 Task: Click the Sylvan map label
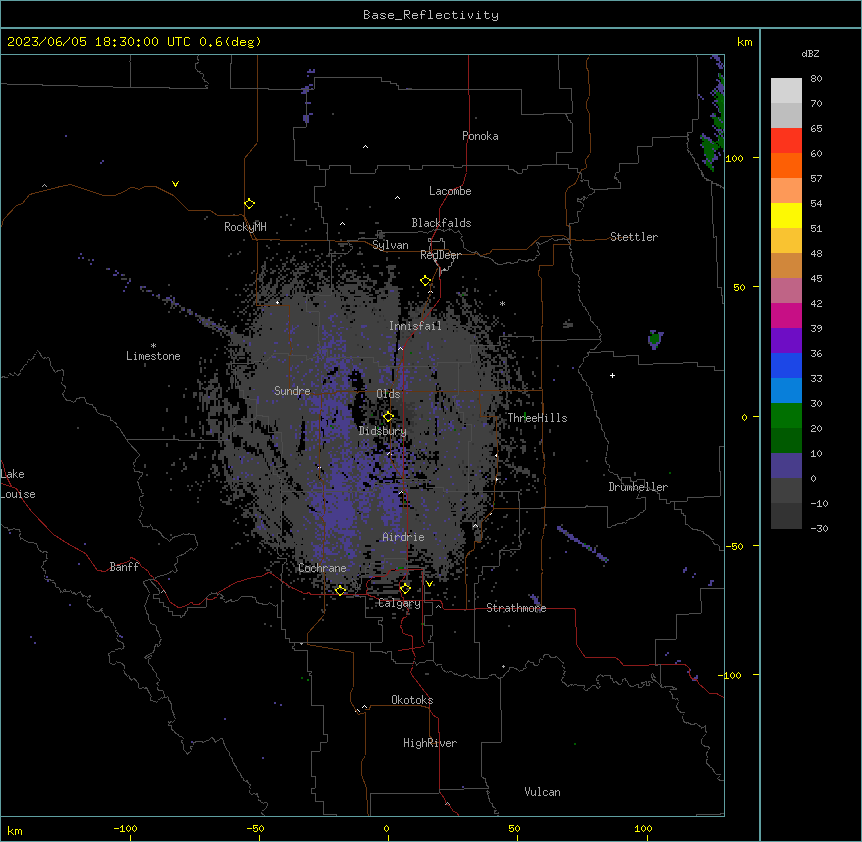(390, 245)
